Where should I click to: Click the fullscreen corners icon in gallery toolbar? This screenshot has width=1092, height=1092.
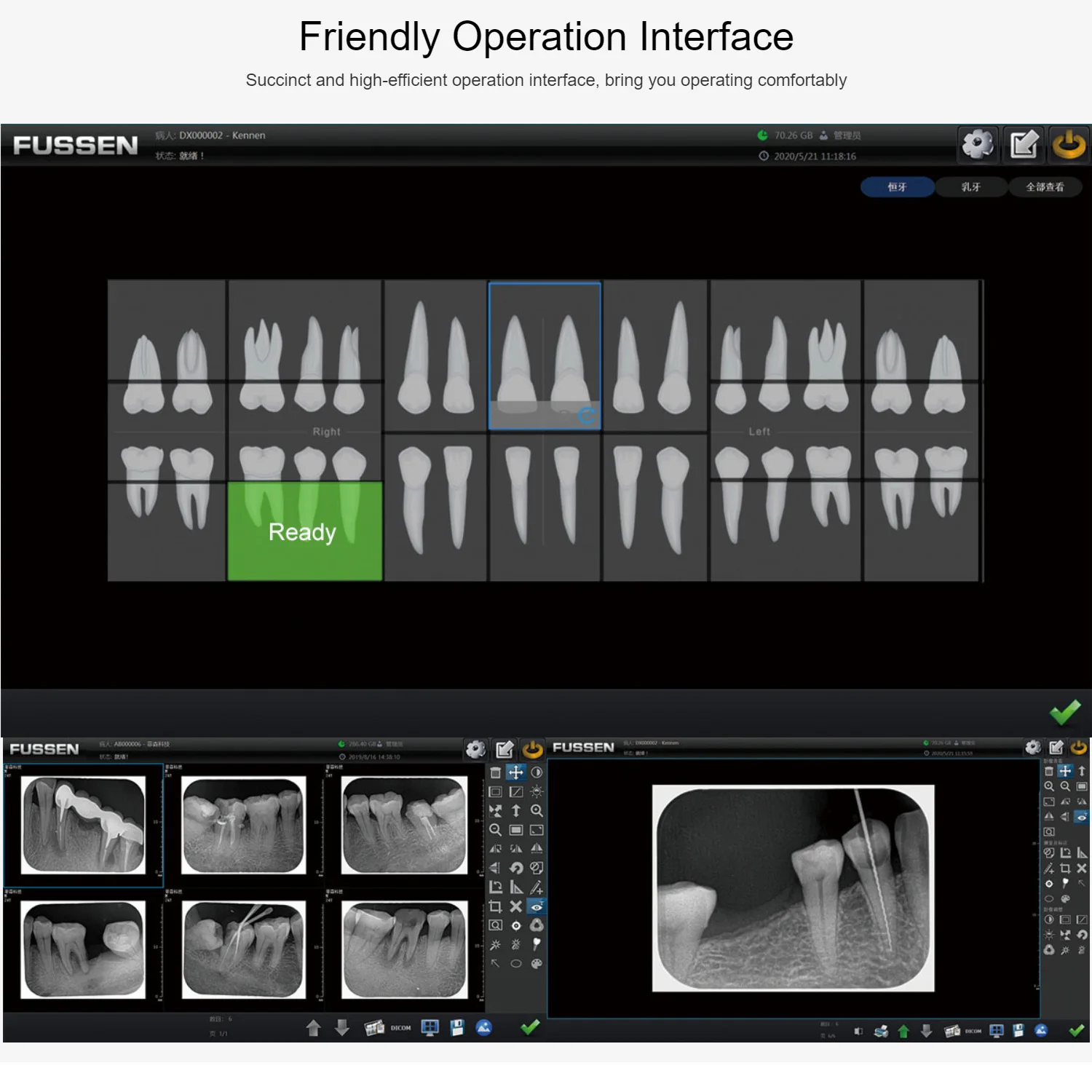pyautogui.click(x=537, y=830)
